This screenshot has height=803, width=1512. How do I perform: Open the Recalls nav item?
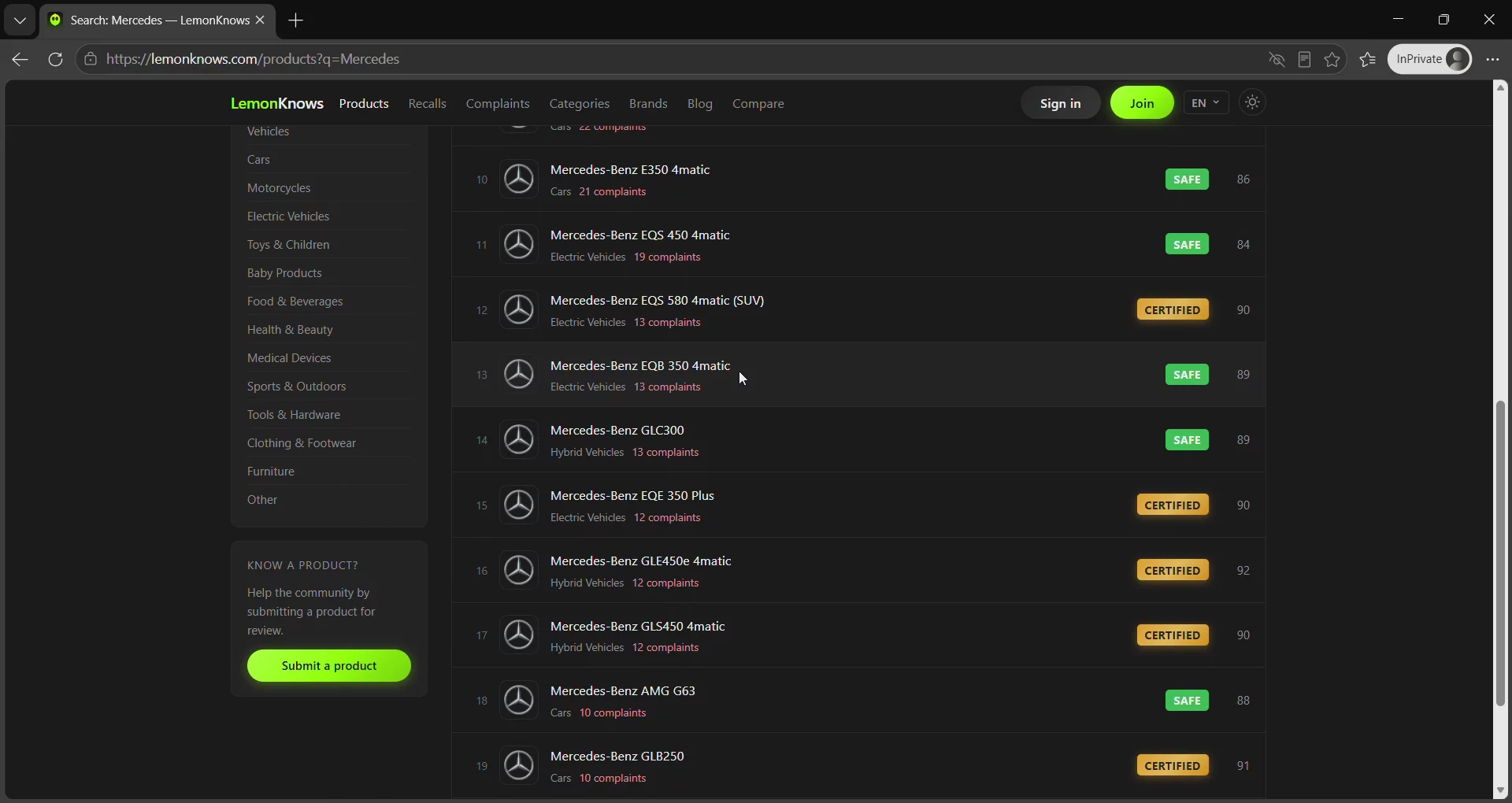tap(427, 103)
